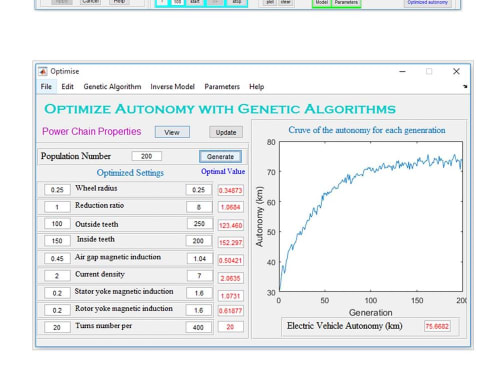
Task: Close the Optimise window
Action: (456, 71)
